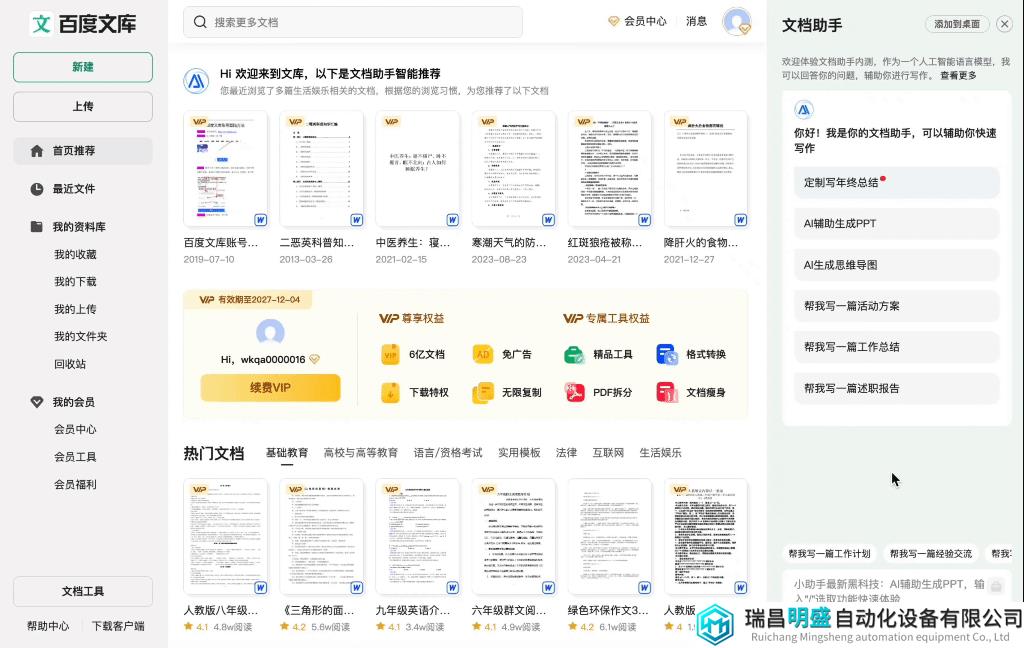Click the 6亿文档 VIP icon
1024x648 pixels.
(x=391, y=355)
